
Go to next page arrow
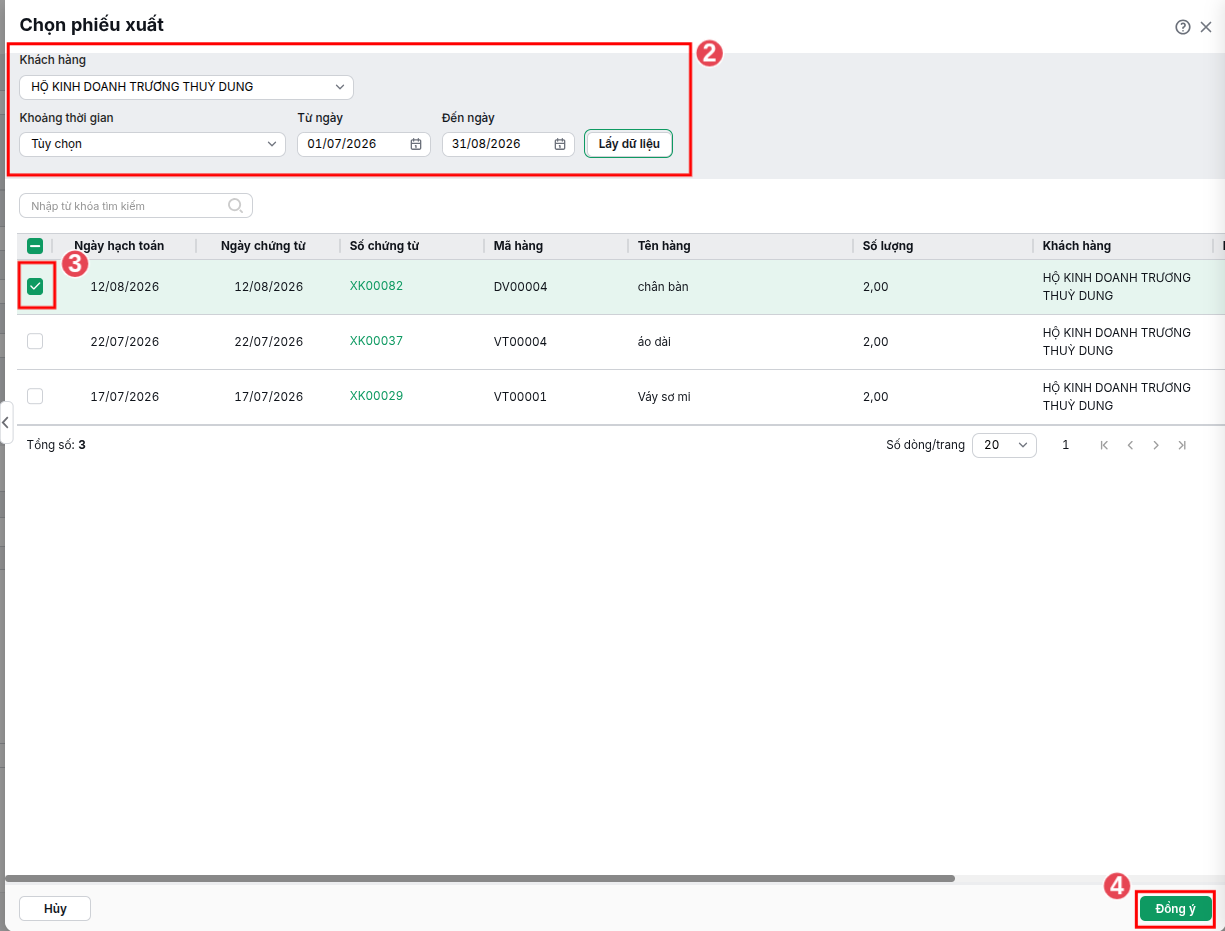pos(1156,445)
